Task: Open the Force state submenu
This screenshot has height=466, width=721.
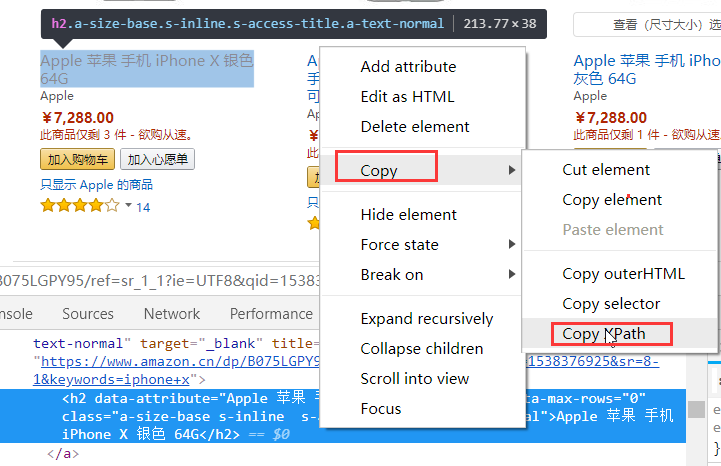Action: [423, 245]
